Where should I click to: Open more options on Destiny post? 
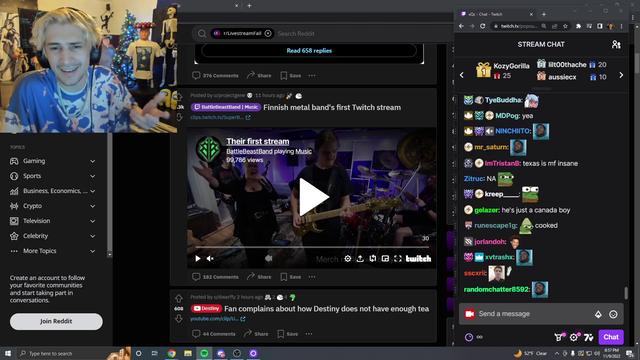click(309, 334)
